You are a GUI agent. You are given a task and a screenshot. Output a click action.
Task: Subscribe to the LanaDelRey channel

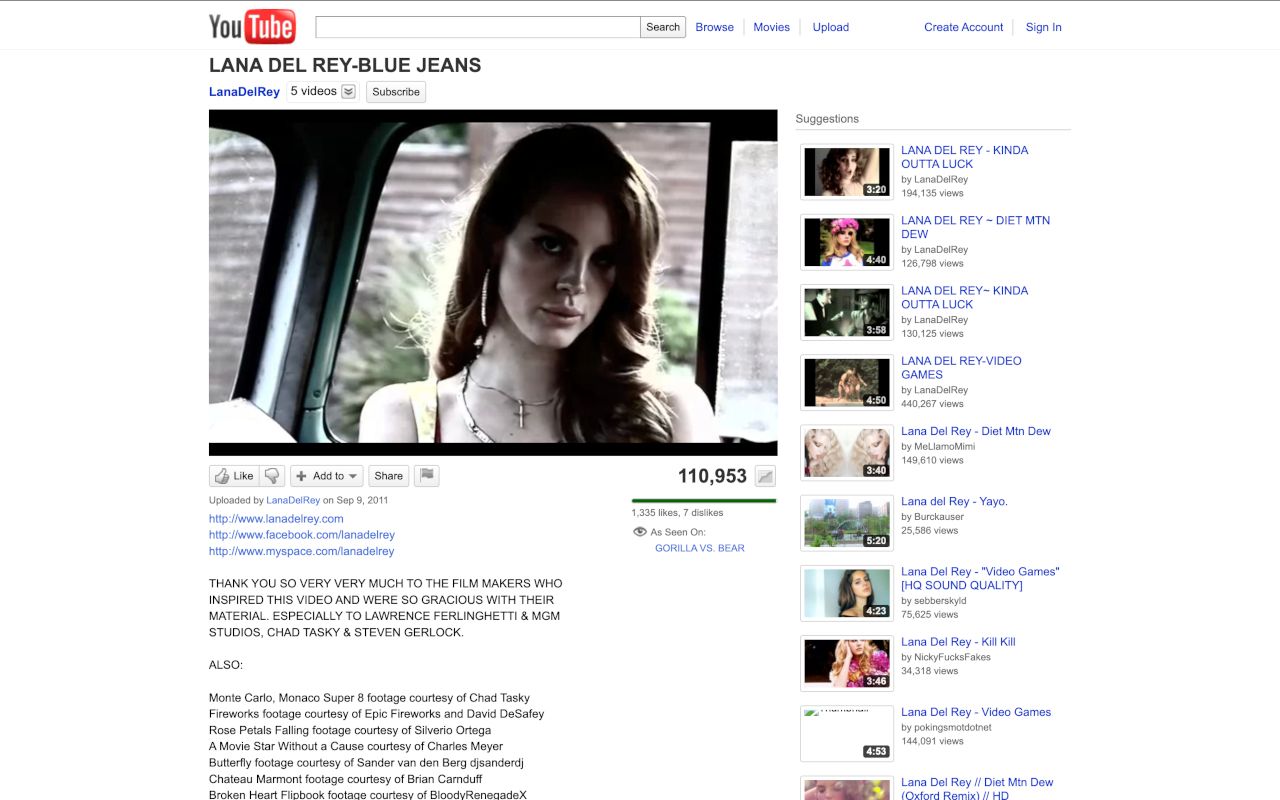click(x=396, y=92)
